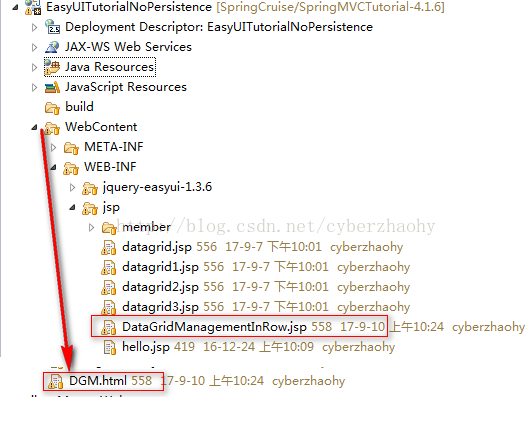The height and width of the screenshot is (430, 532).
Task: Click the JavaScript Resources icon
Action: tap(52, 87)
